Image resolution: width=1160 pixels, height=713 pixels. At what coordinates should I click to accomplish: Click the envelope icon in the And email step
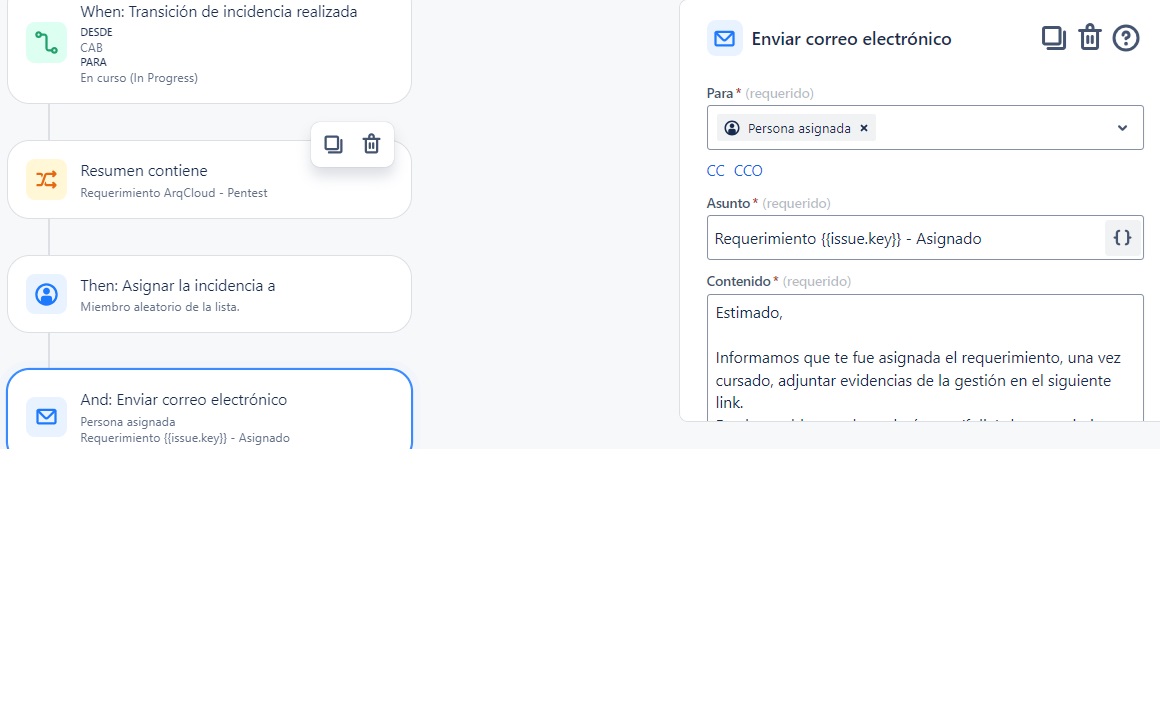[x=47, y=416]
